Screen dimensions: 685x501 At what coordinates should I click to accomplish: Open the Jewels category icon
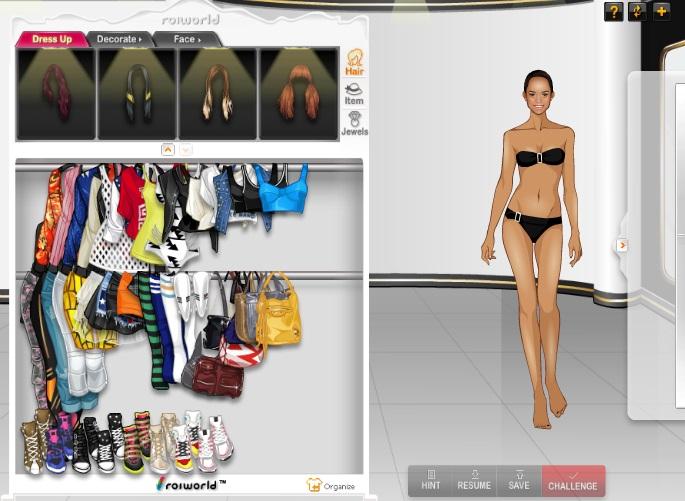coord(354,124)
